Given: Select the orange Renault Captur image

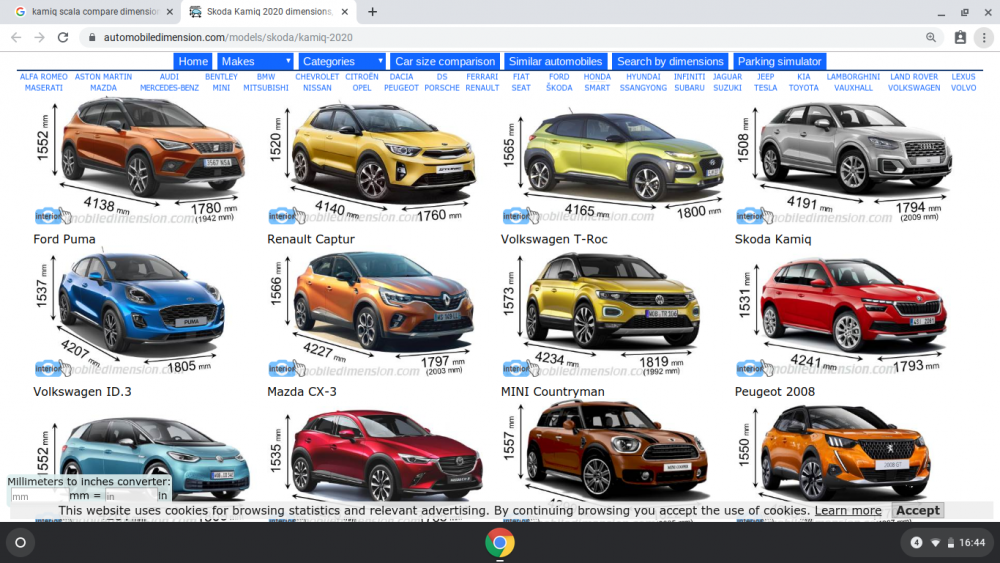Looking at the screenshot, I should click(383, 301).
